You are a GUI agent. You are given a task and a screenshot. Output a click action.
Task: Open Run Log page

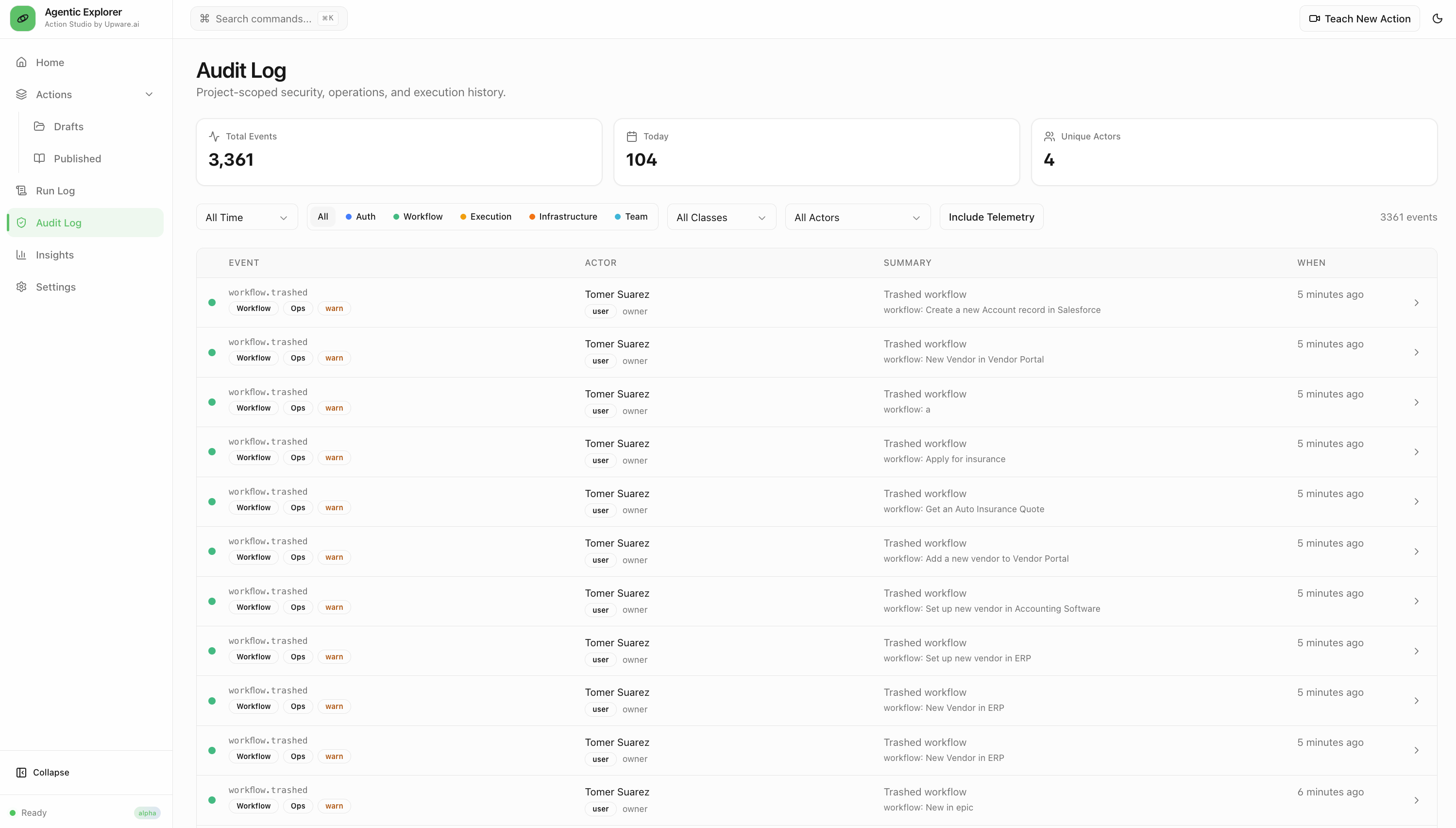85,190
